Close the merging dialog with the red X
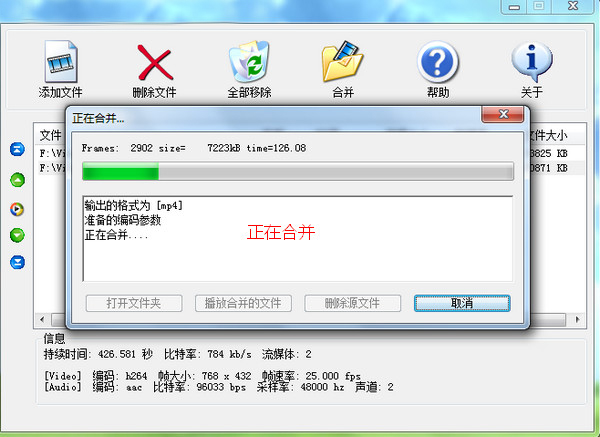The height and width of the screenshot is (437, 600). [503, 114]
